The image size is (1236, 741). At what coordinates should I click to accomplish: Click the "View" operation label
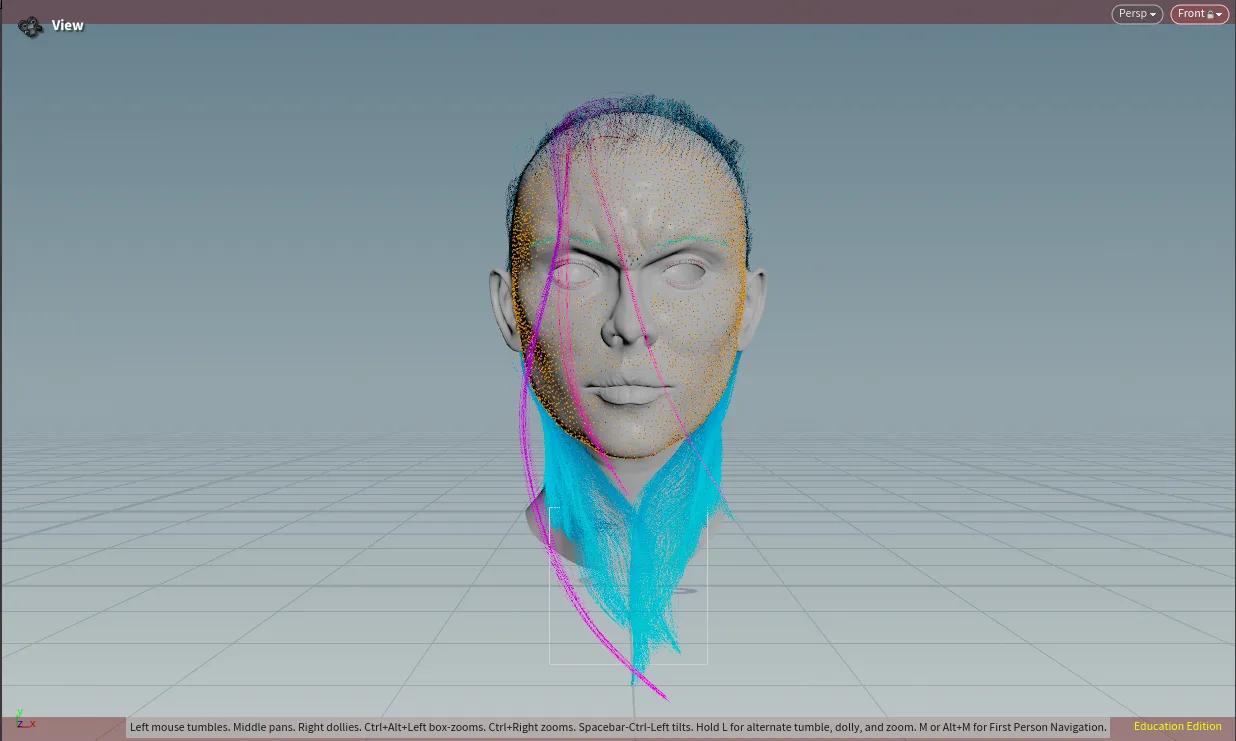[x=68, y=26]
